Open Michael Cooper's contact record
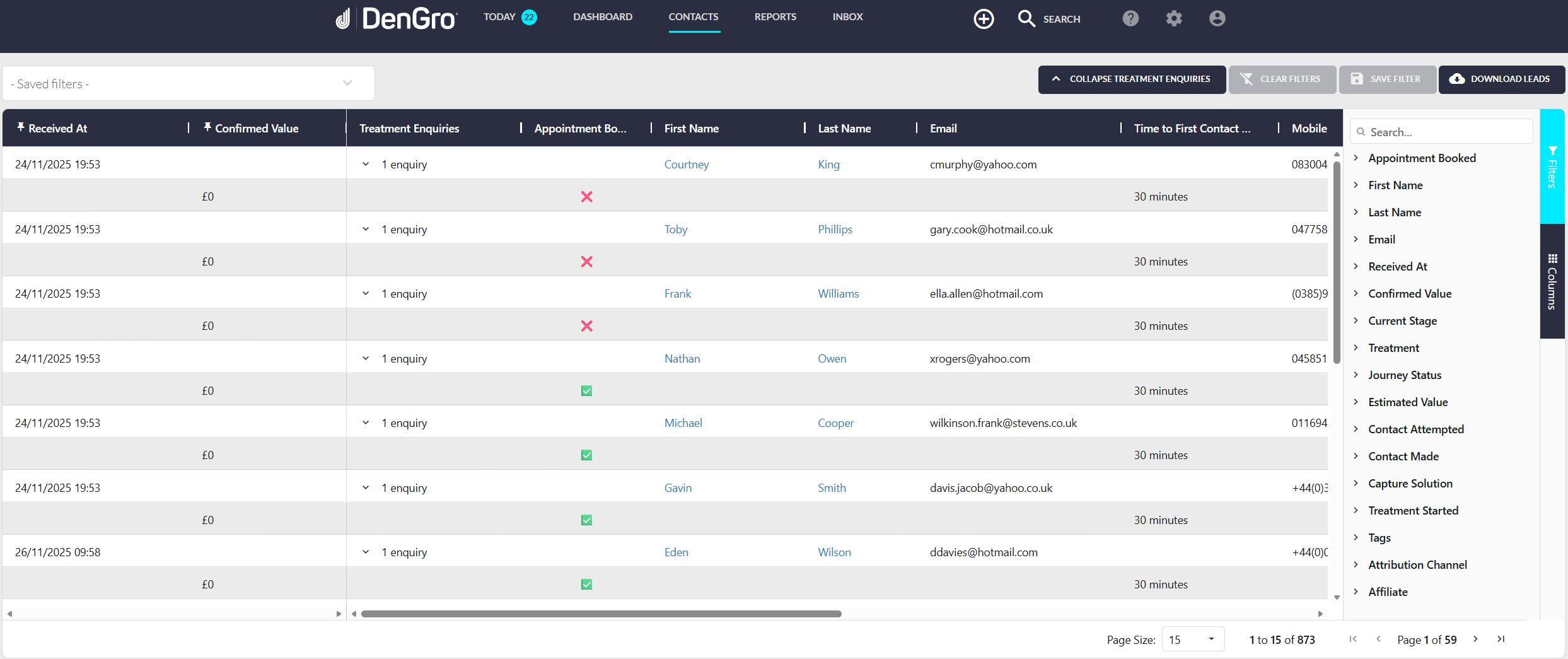 tap(683, 423)
